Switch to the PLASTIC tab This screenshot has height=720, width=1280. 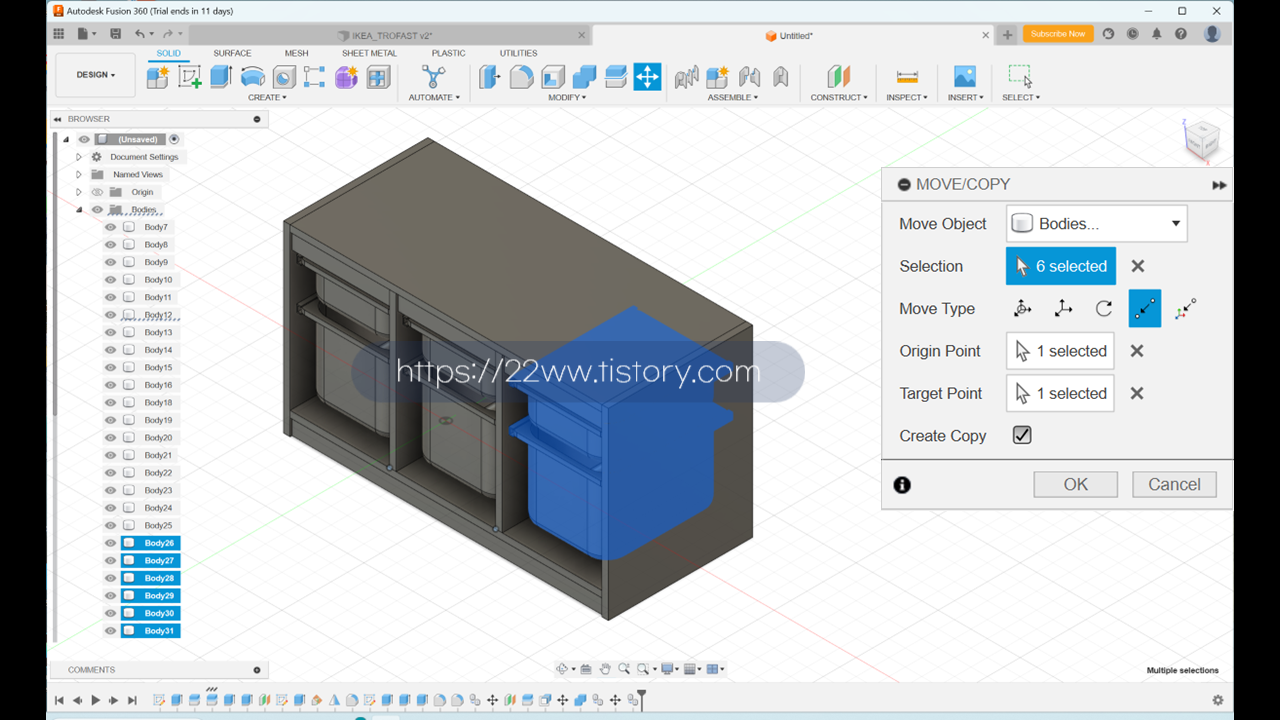click(x=448, y=53)
